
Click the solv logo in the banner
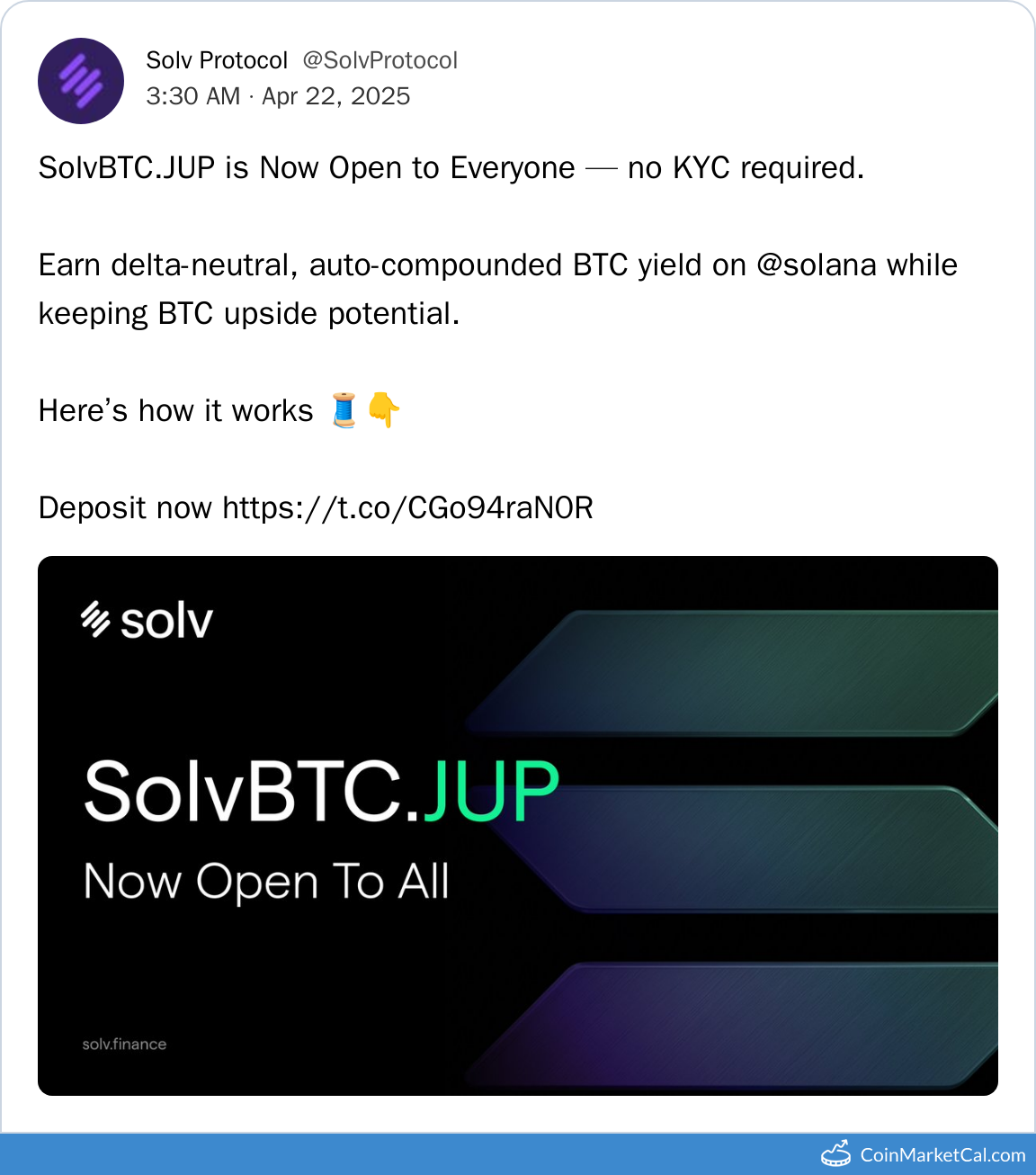(x=147, y=620)
